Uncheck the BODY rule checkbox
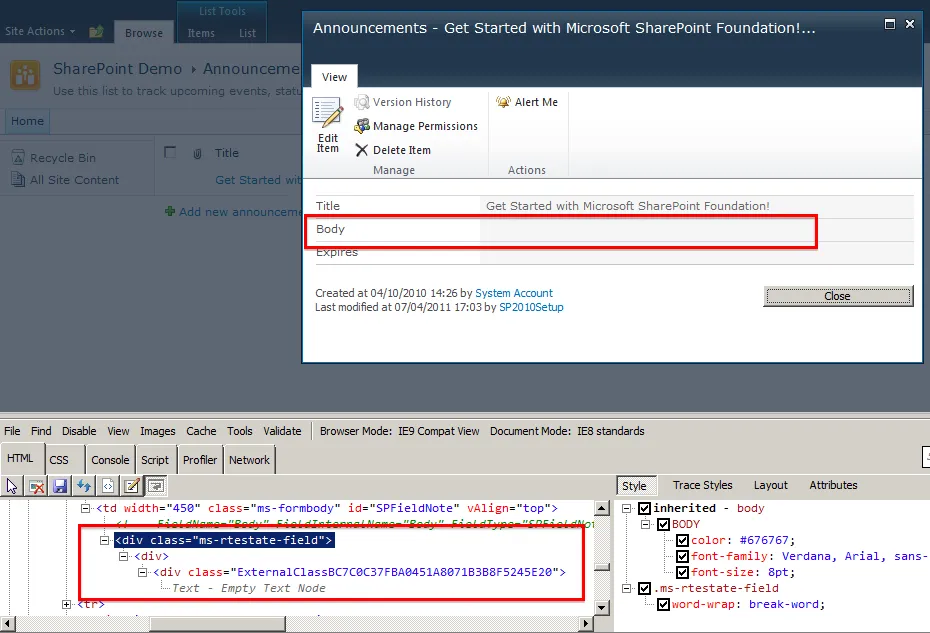930x633 pixels. 664,524
